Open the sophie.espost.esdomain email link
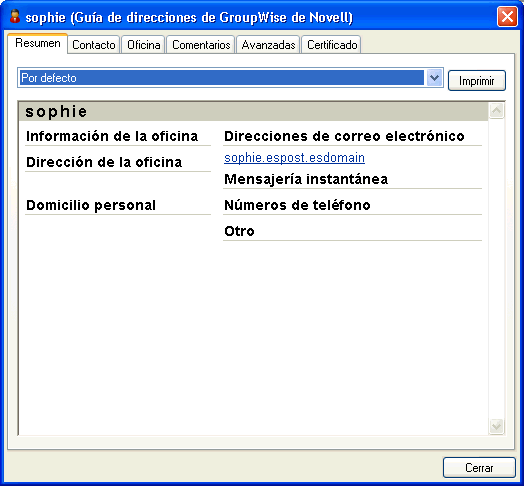 [x=294, y=157]
